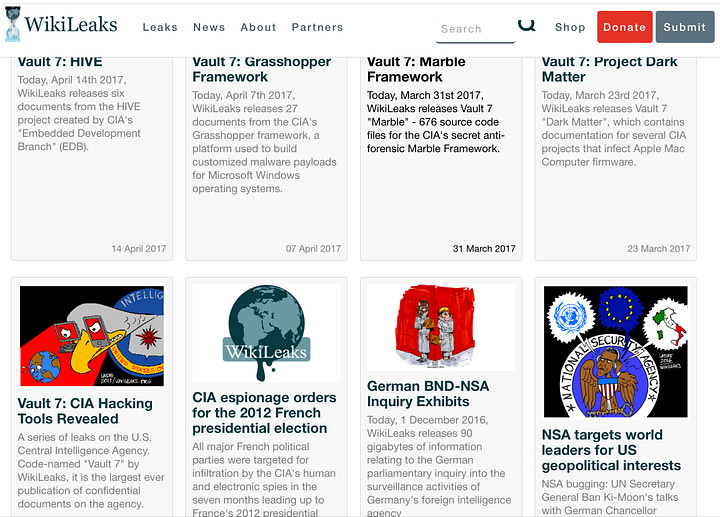
Task: Click the summary starting "NSA bugging: UN Secretary"
Action: coord(608,497)
